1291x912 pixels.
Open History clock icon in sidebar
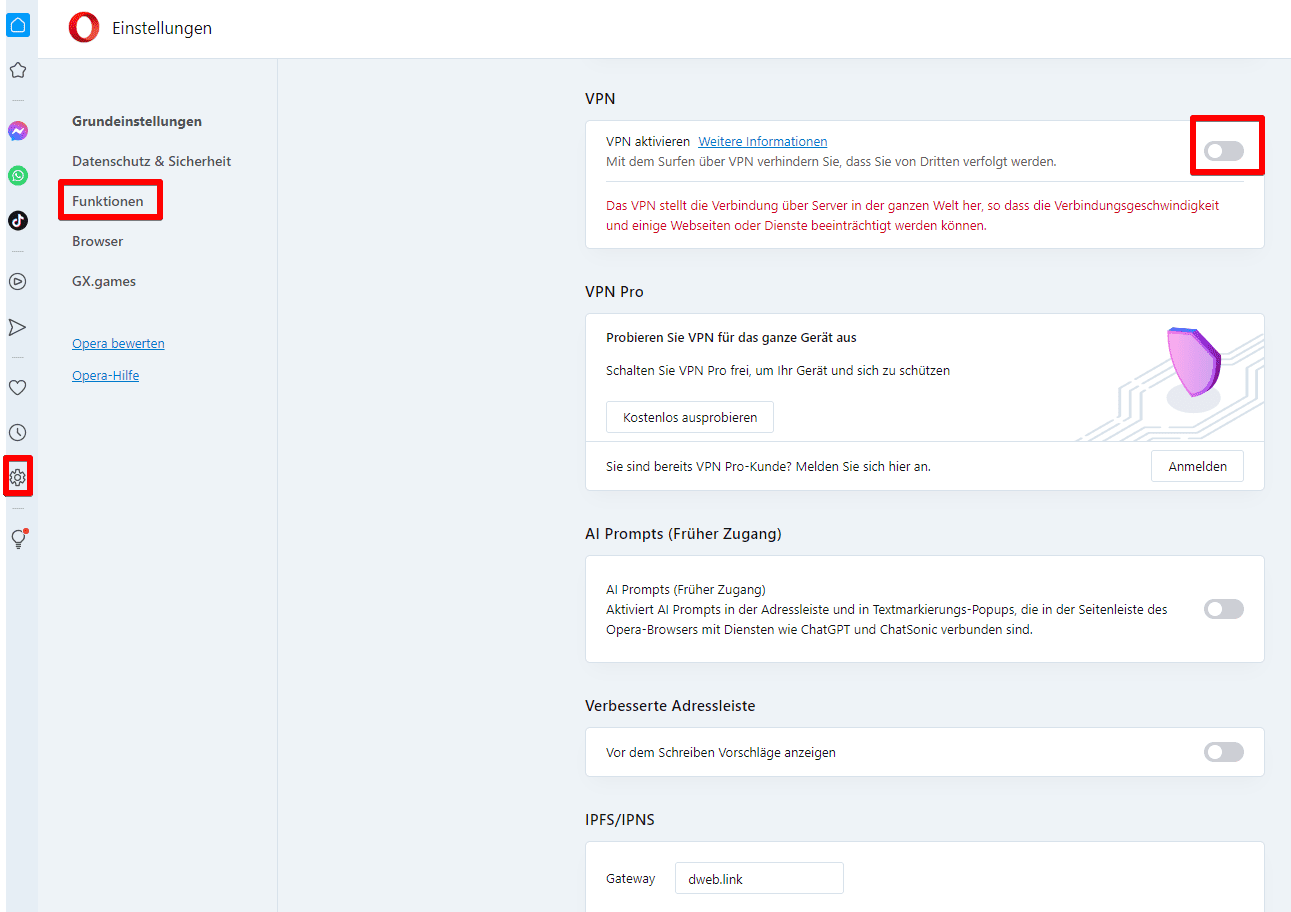(18, 433)
